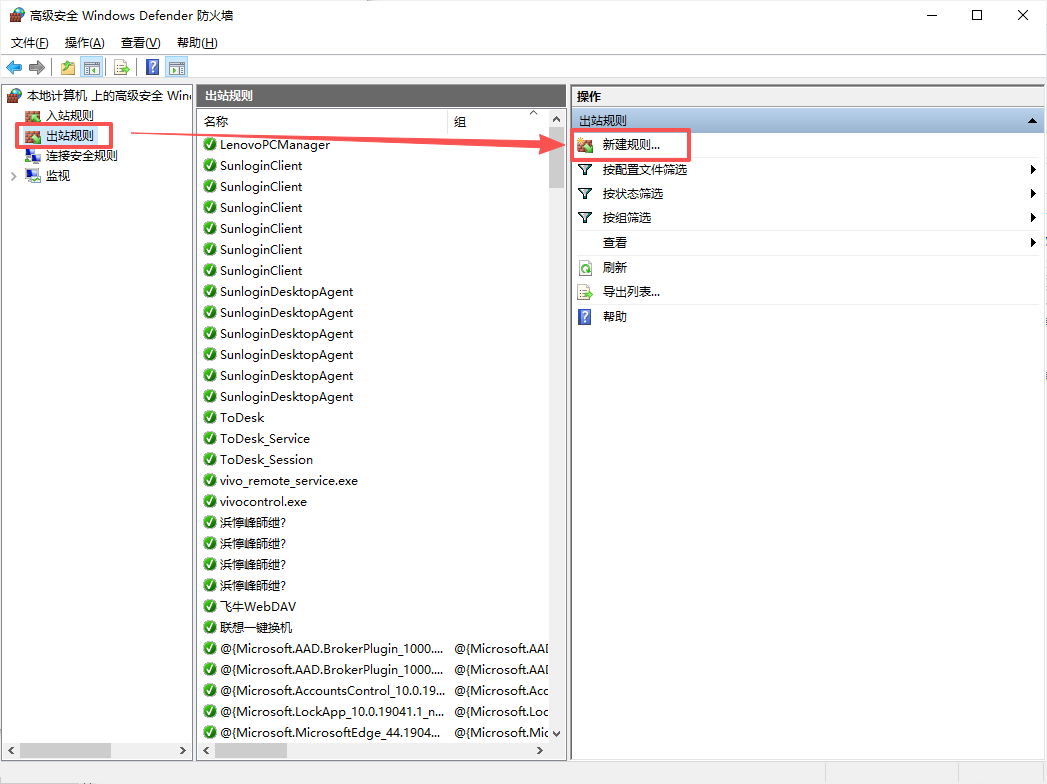Click the tree pane scroll left arrow
This screenshot has width=1047, height=784.
click(x=11, y=751)
